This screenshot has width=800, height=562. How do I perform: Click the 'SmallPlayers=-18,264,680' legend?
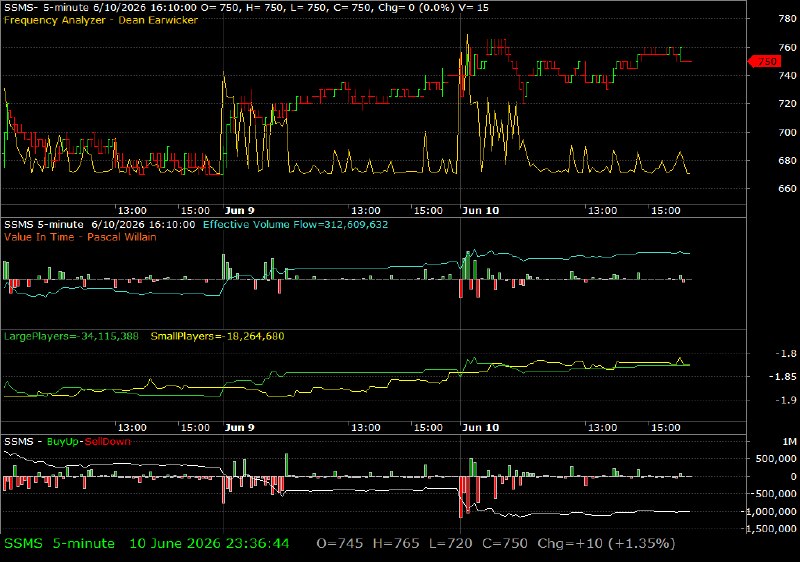217,337
